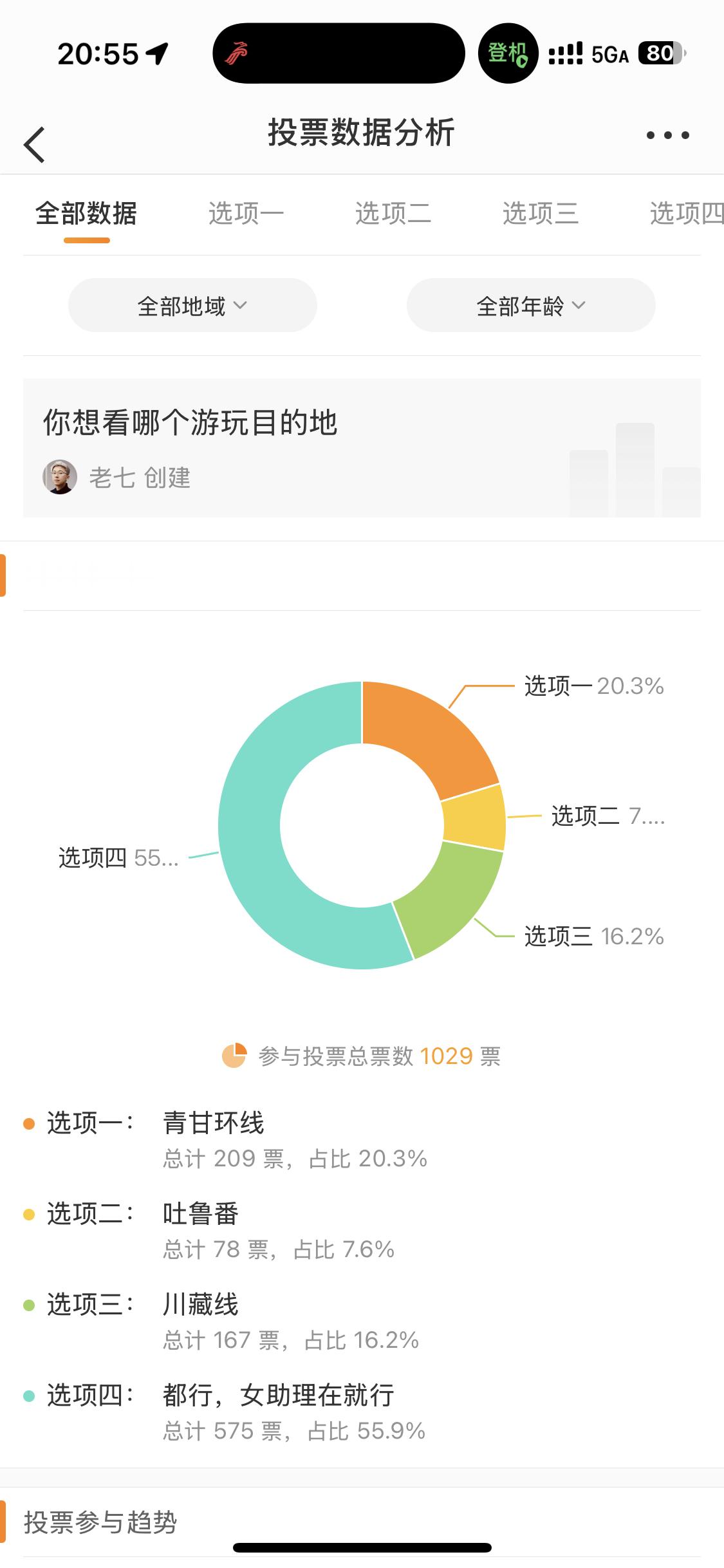
Task: Open the partially visible 选项四 tab
Action: coord(687,213)
